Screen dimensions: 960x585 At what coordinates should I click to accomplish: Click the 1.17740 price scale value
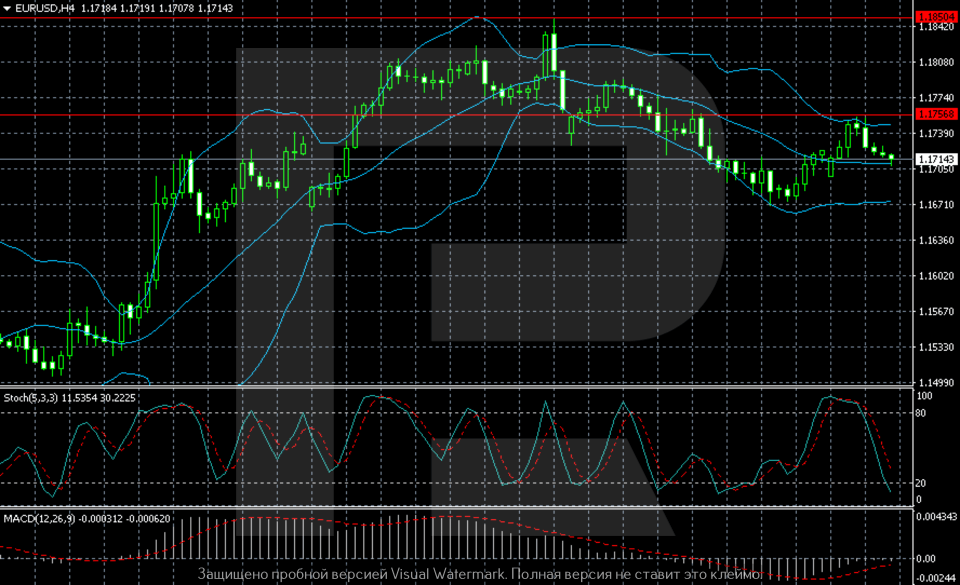point(936,98)
